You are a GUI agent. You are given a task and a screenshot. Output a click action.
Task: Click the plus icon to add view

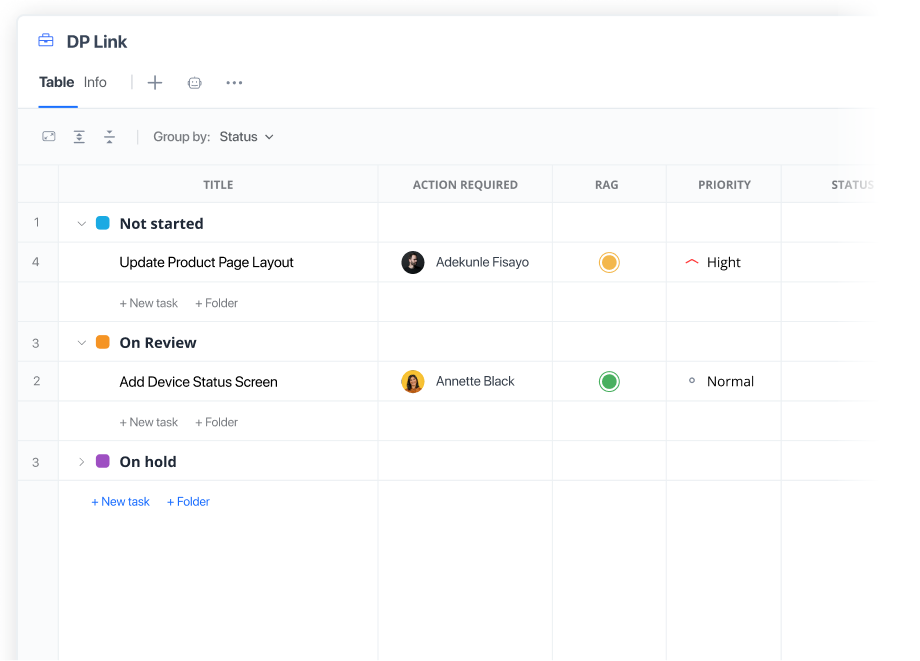155,83
